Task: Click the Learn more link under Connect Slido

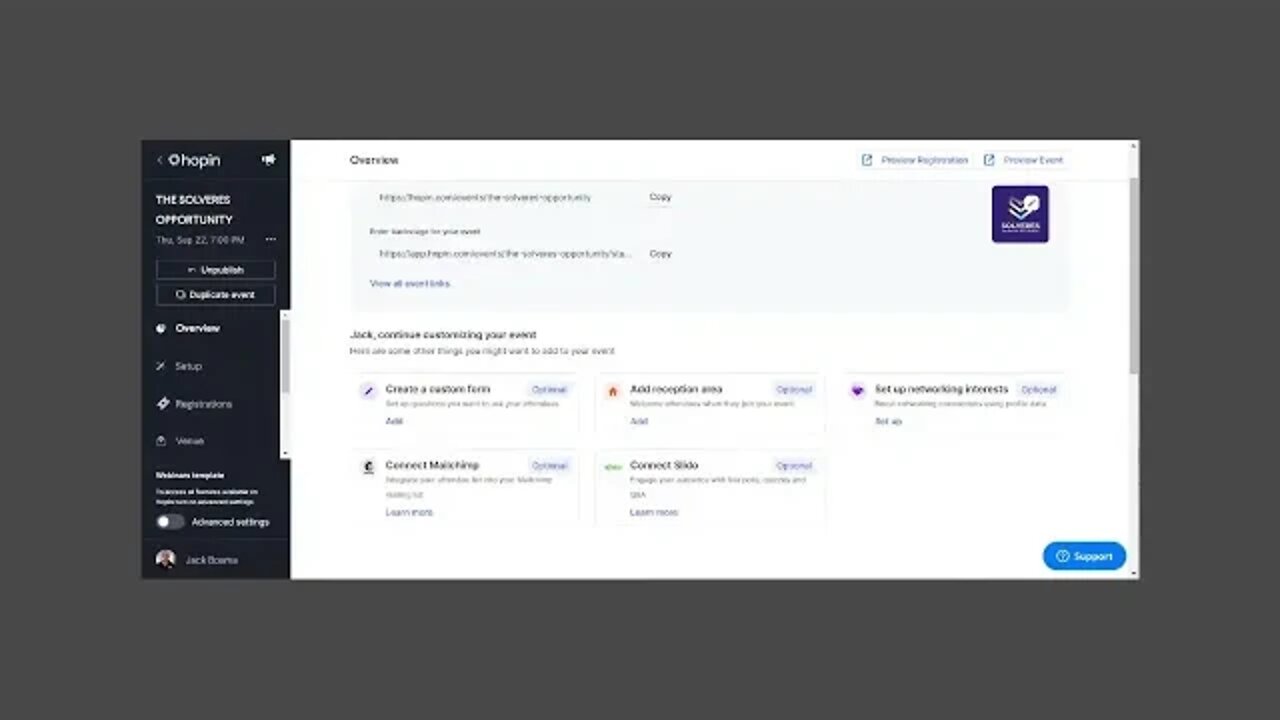Action: (653, 512)
